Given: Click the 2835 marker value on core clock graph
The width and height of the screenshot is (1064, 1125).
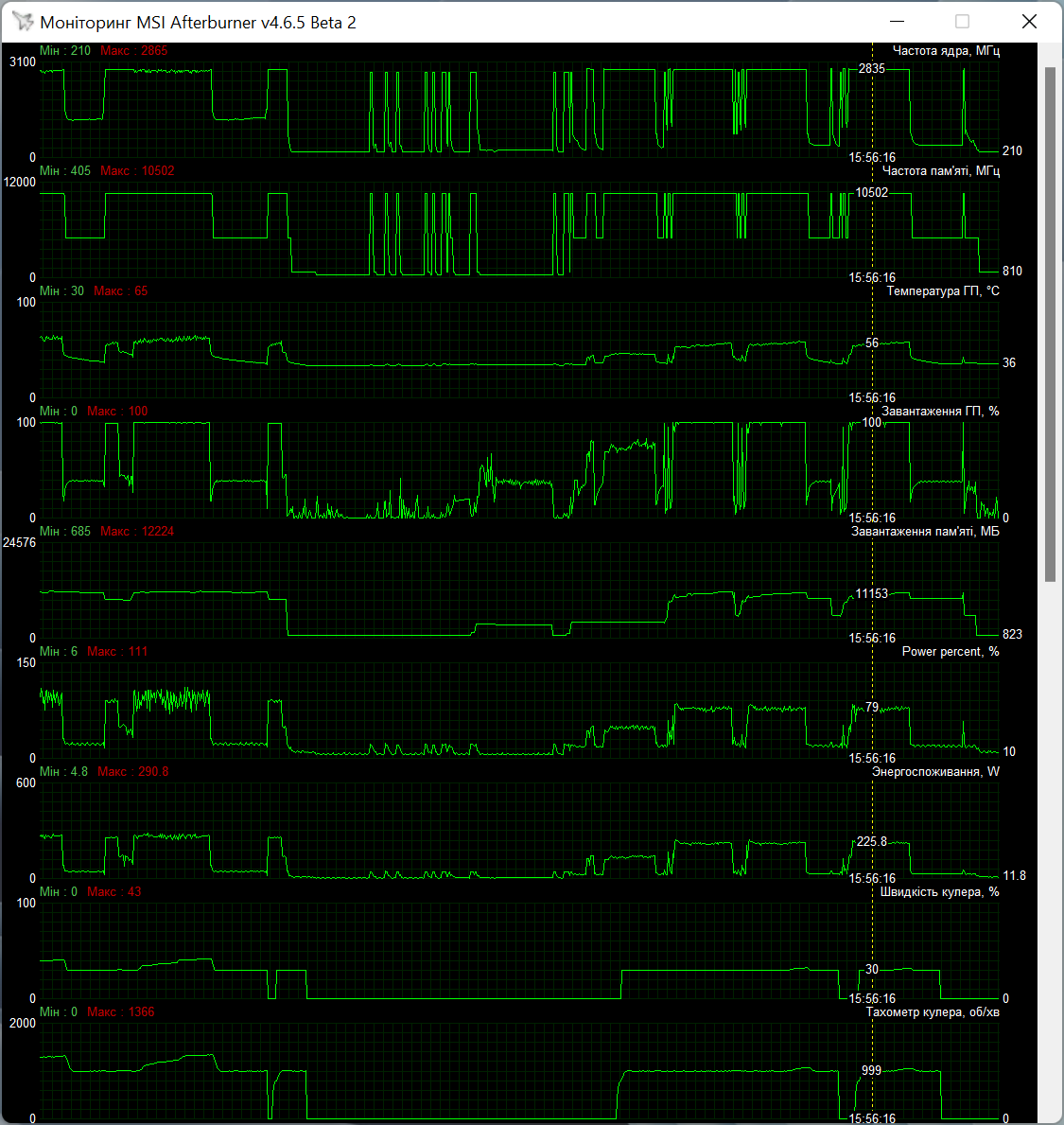Looking at the screenshot, I should pyautogui.click(x=872, y=69).
